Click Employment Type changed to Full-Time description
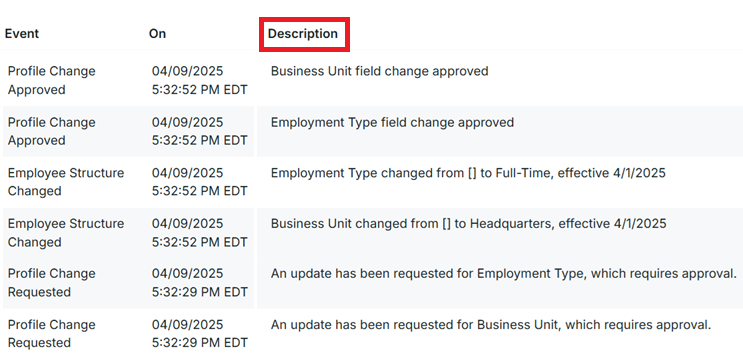Screen dimensions: 743x362 pyautogui.click(x=468, y=173)
